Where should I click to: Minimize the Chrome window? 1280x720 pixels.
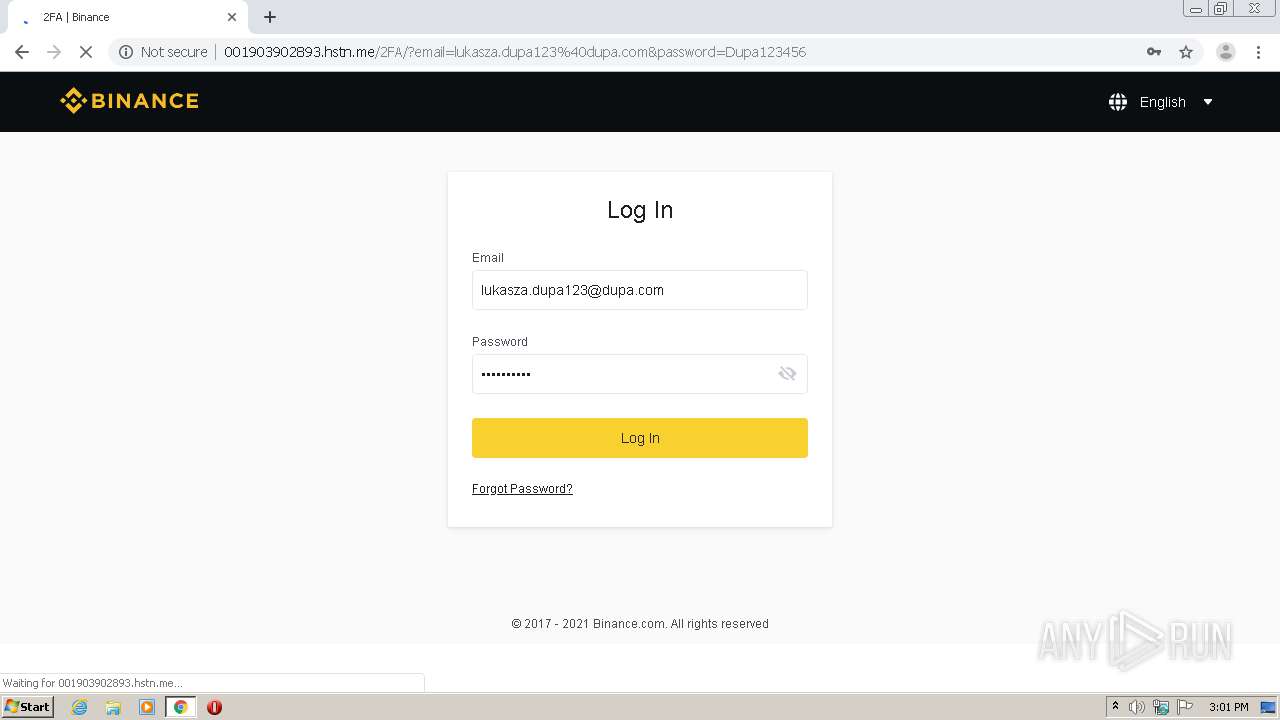click(1195, 9)
